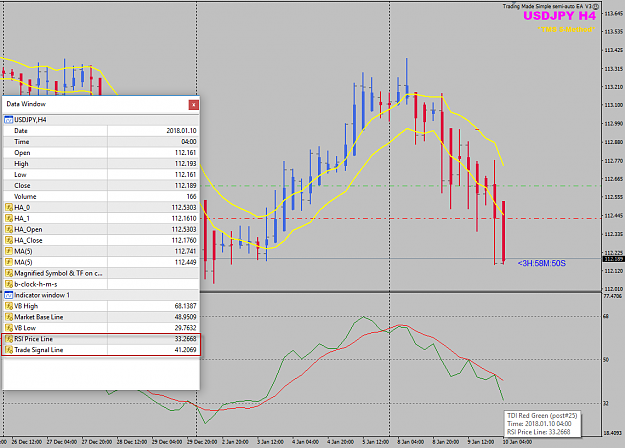Click the 113.645 price axis label
Screen dimensions: 625x448
coord(613,14)
